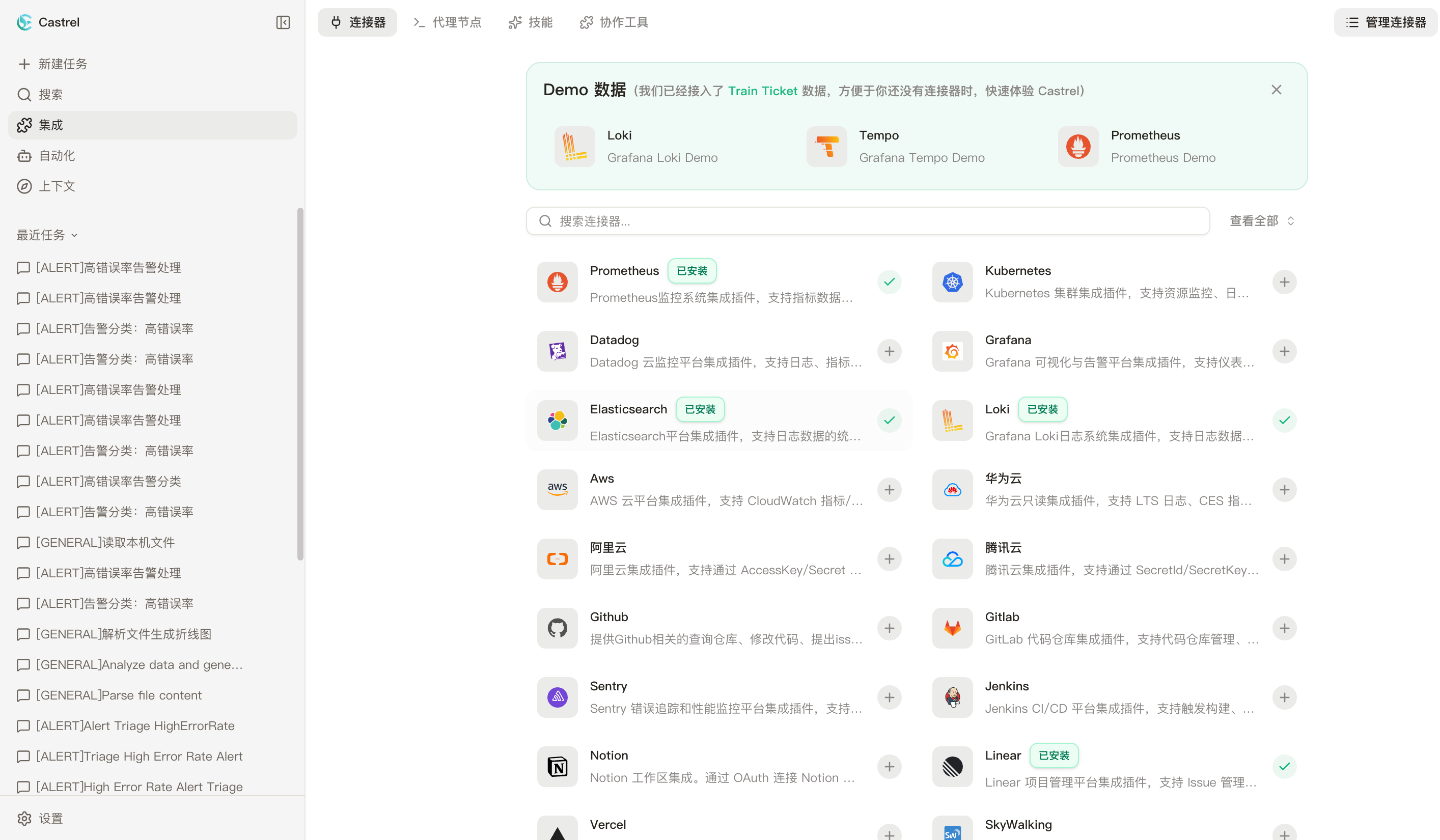Image resolution: width=1440 pixels, height=840 pixels.
Task: Click the Gitlab connector icon
Action: tap(952, 628)
